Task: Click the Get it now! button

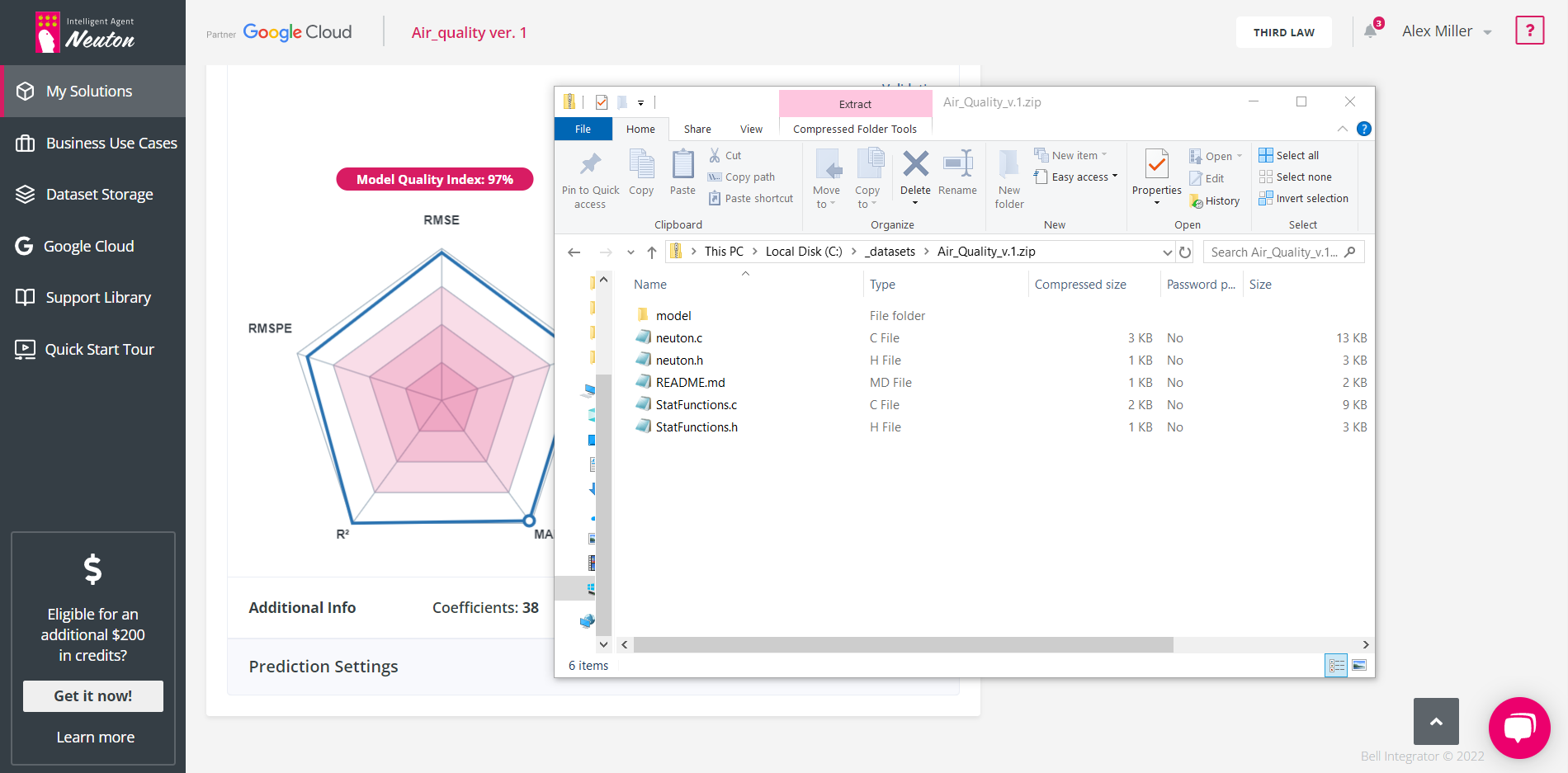Action: pos(93,695)
